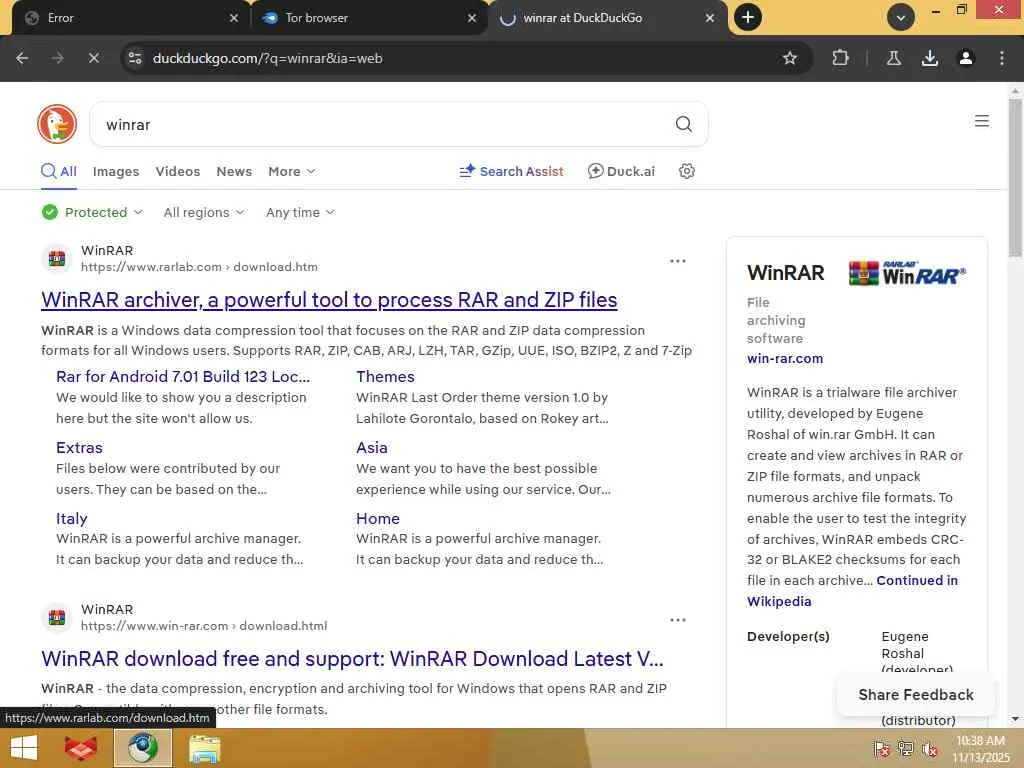Open WinRAR download free and support link
The width and height of the screenshot is (1024, 768).
pyautogui.click(x=352, y=658)
